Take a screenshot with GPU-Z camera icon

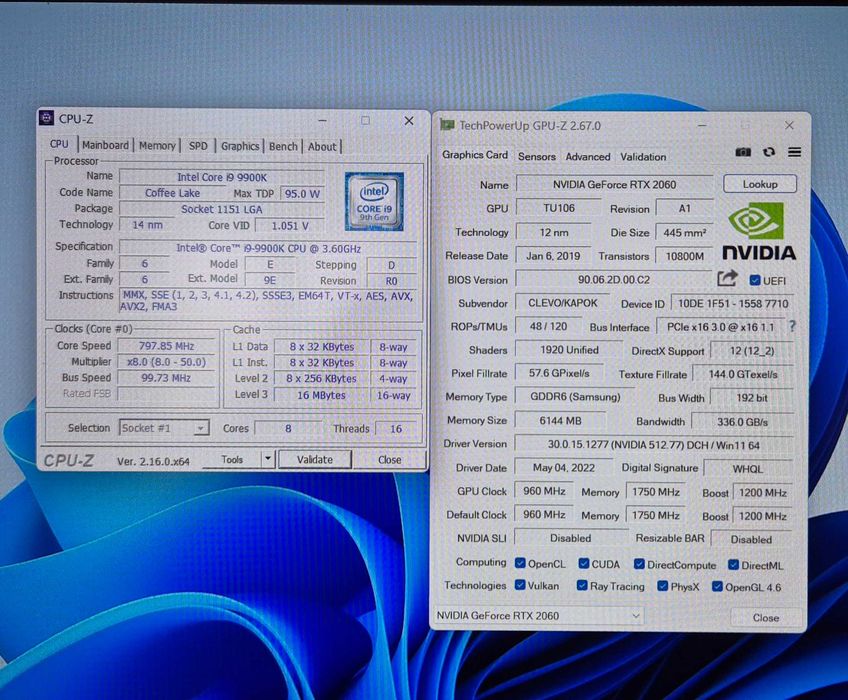coord(743,152)
